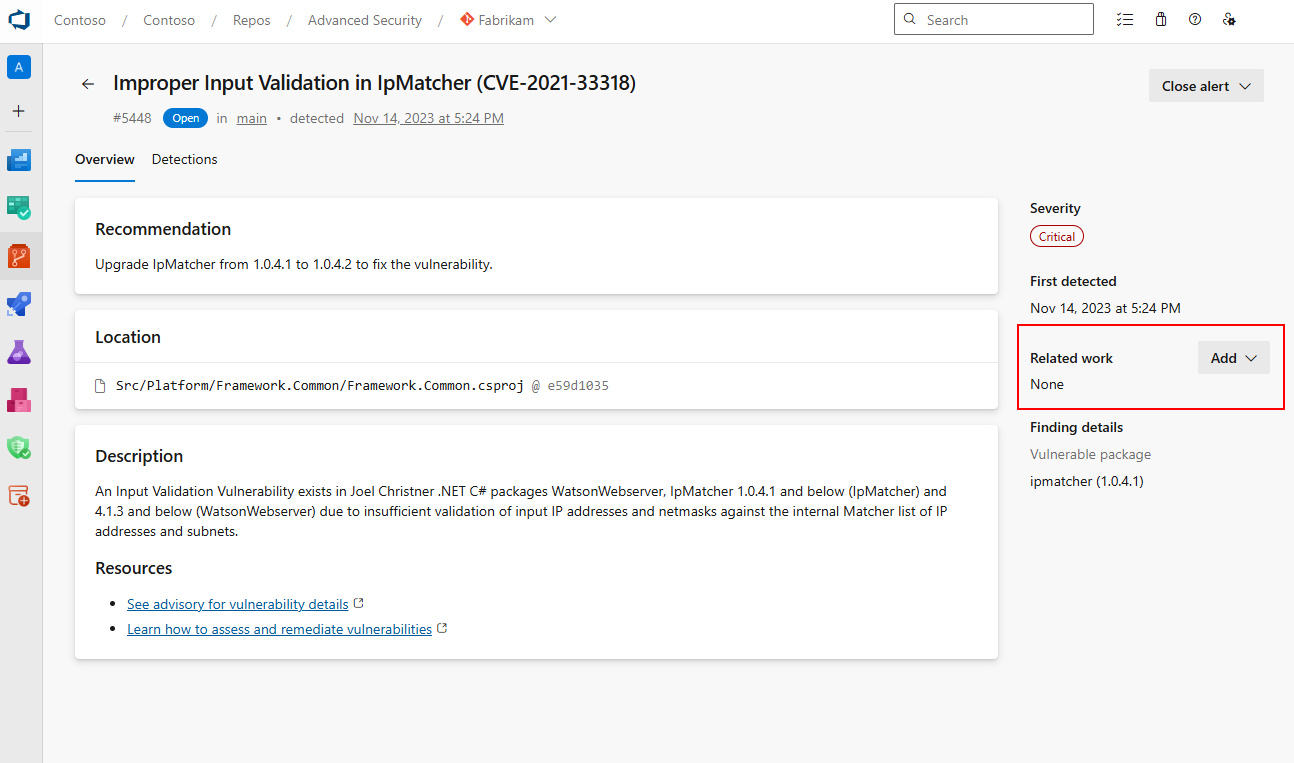Viewport: 1294px width, 763px height.
Task: Switch to the Detections tab
Action: coord(184,159)
